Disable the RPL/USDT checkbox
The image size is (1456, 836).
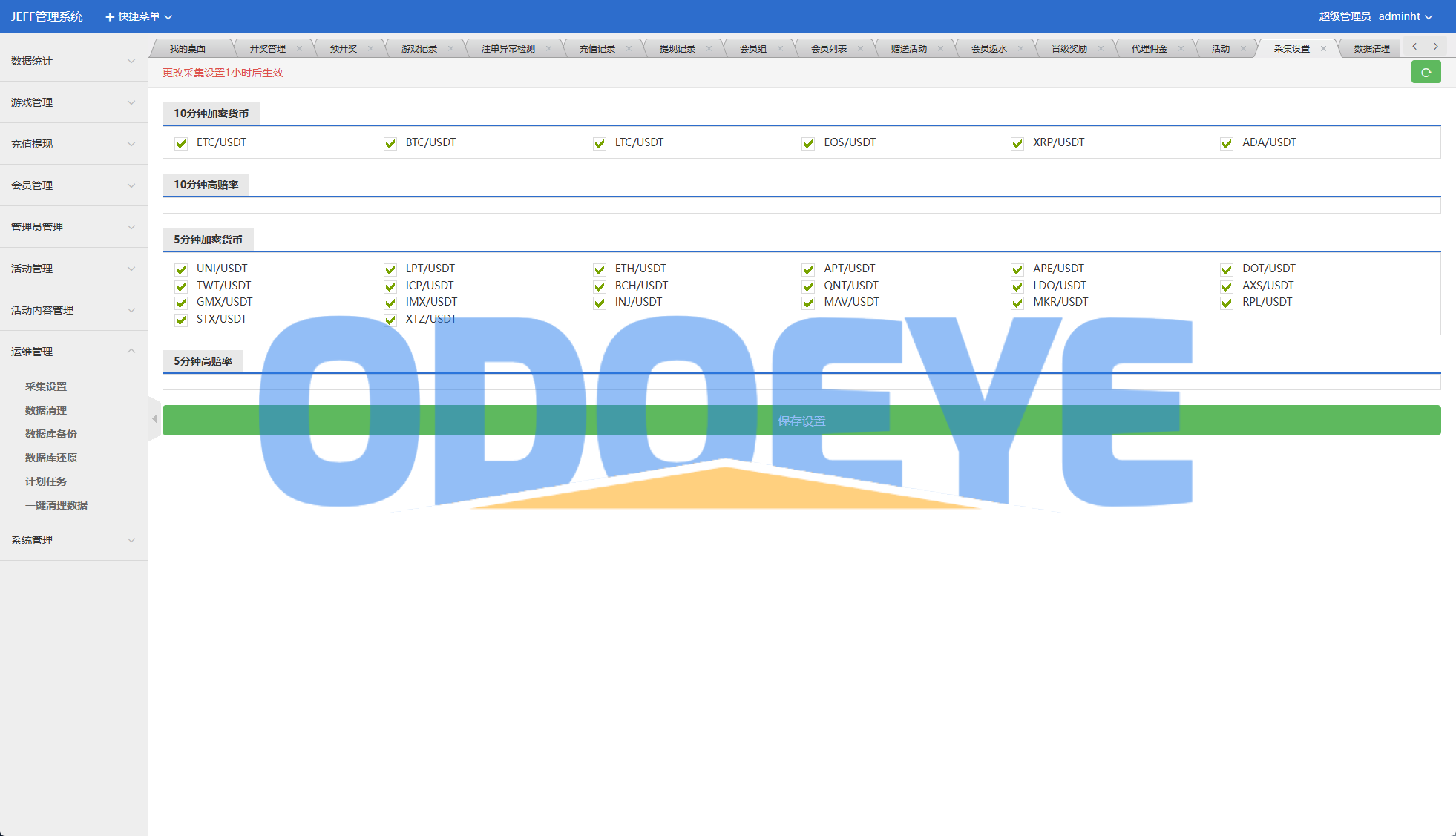click(1227, 303)
